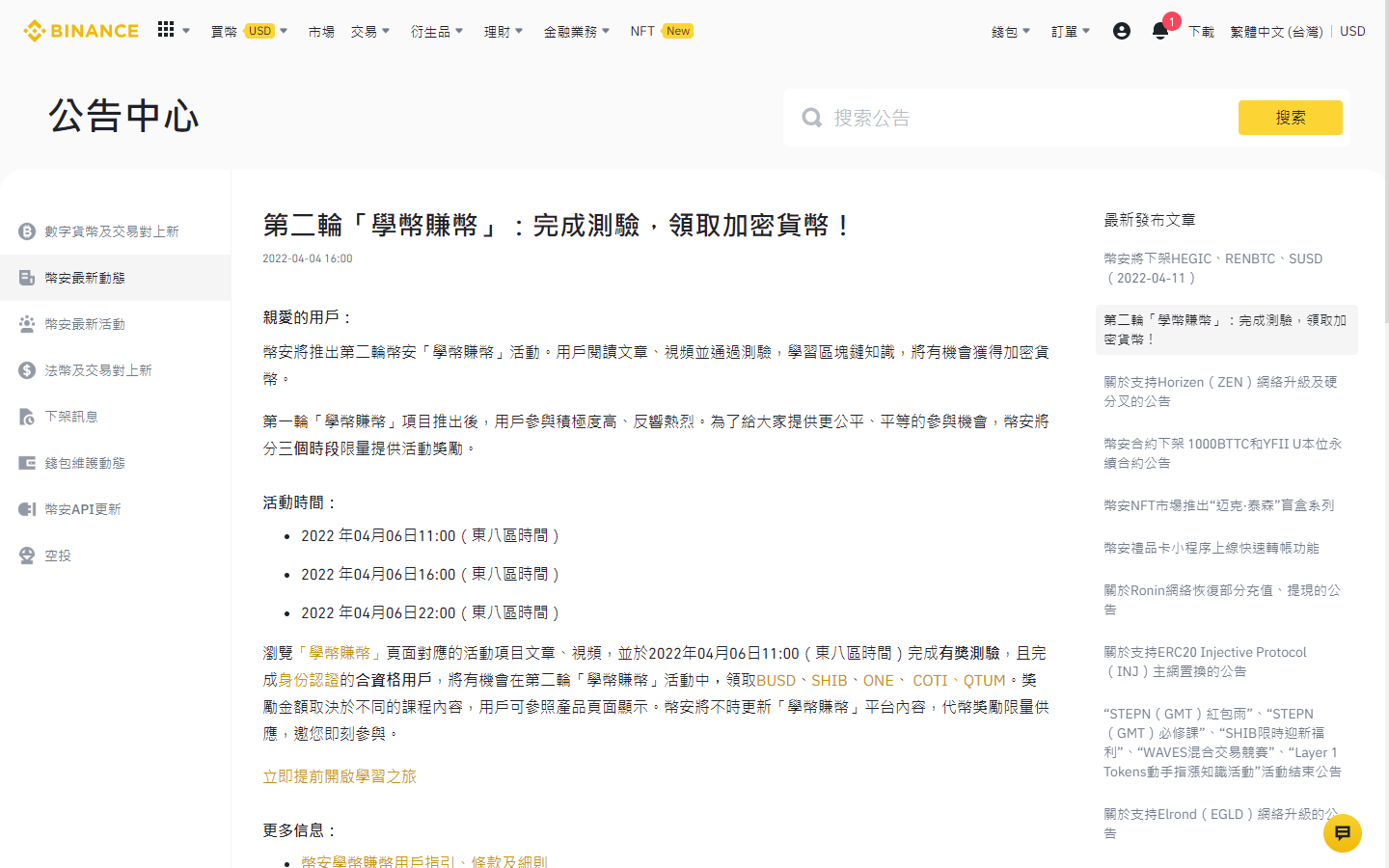Select 數字貨幣及交易對上新 category

(x=115, y=231)
